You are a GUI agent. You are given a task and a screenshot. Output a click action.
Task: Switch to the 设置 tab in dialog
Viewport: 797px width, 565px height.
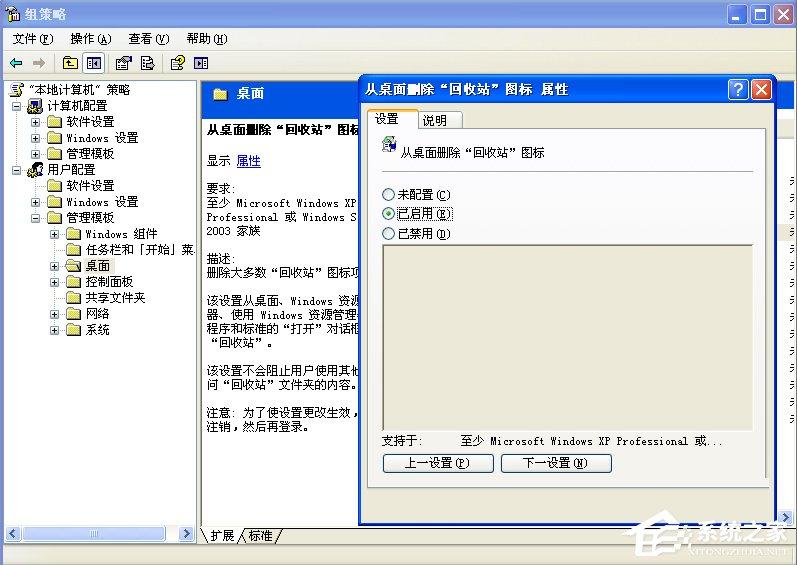(392, 119)
